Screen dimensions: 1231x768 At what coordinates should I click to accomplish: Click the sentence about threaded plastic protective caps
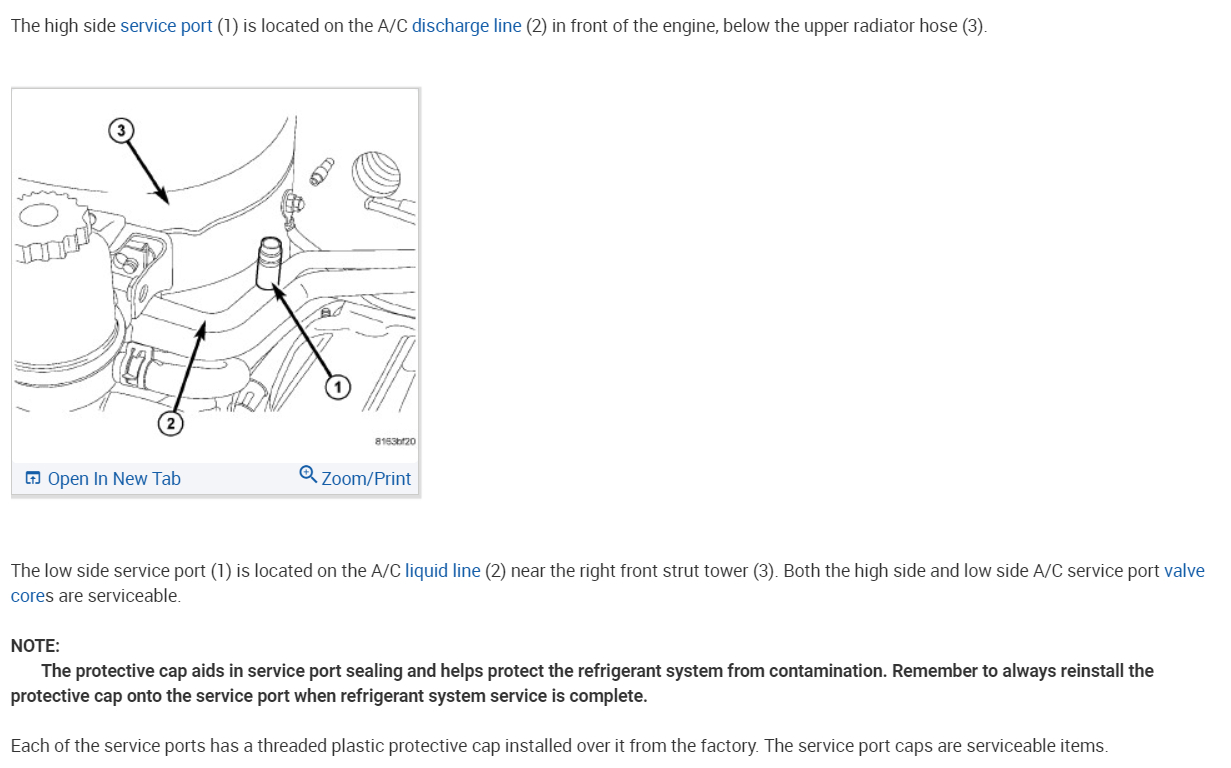(x=559, y=746)
